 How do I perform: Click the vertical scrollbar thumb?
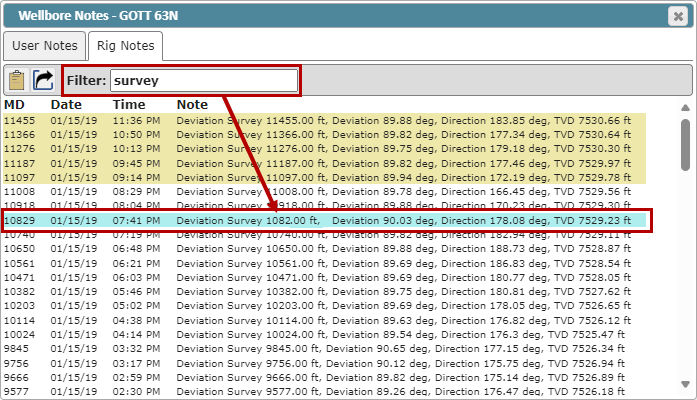coord(685,144)
